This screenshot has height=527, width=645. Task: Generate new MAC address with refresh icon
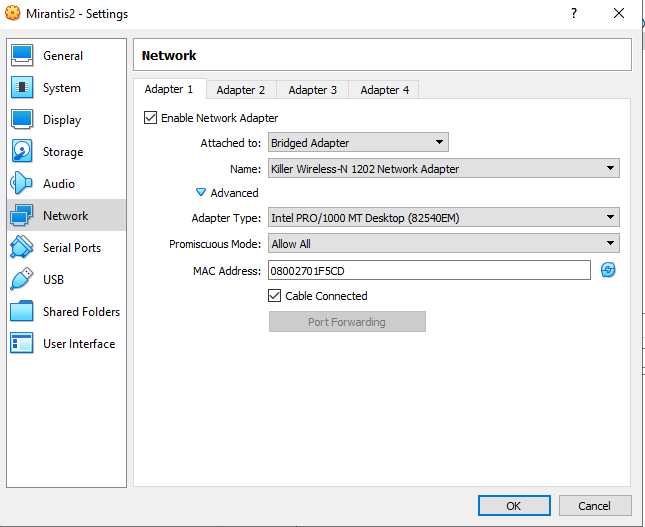(x=608, y=270)
